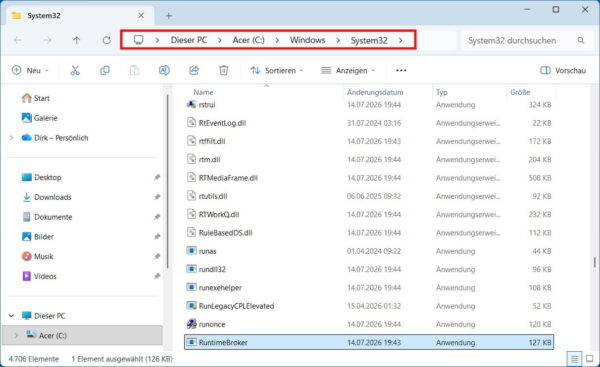
Task: Unpin Videos using its pin icon
Action: (x=157, y=276)
